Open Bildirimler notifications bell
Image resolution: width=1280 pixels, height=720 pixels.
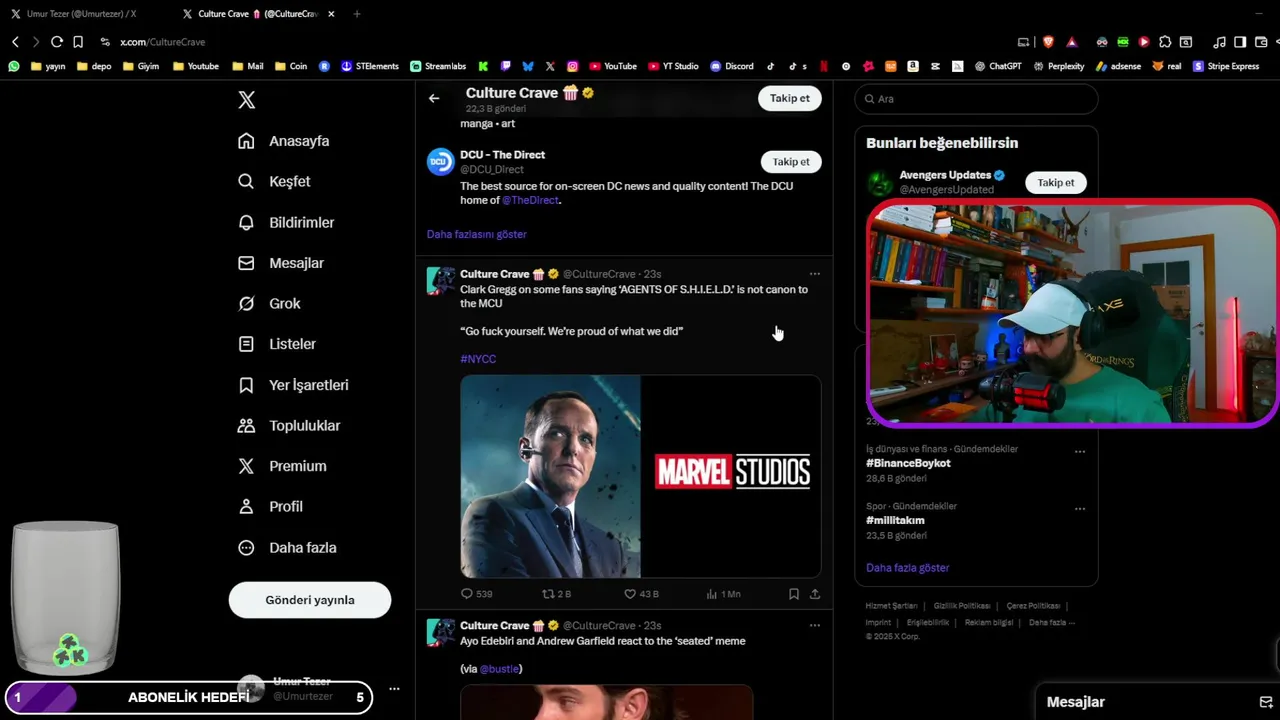coord(286,222)
